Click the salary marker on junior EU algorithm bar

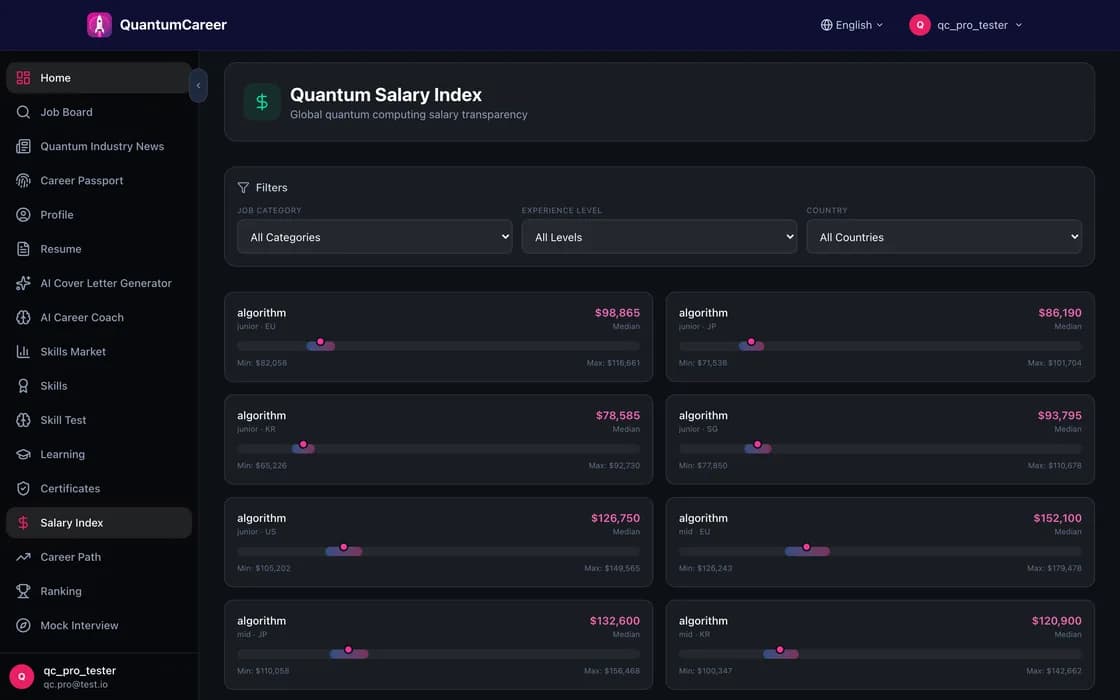pyautogui.click(x=321, y=342)
